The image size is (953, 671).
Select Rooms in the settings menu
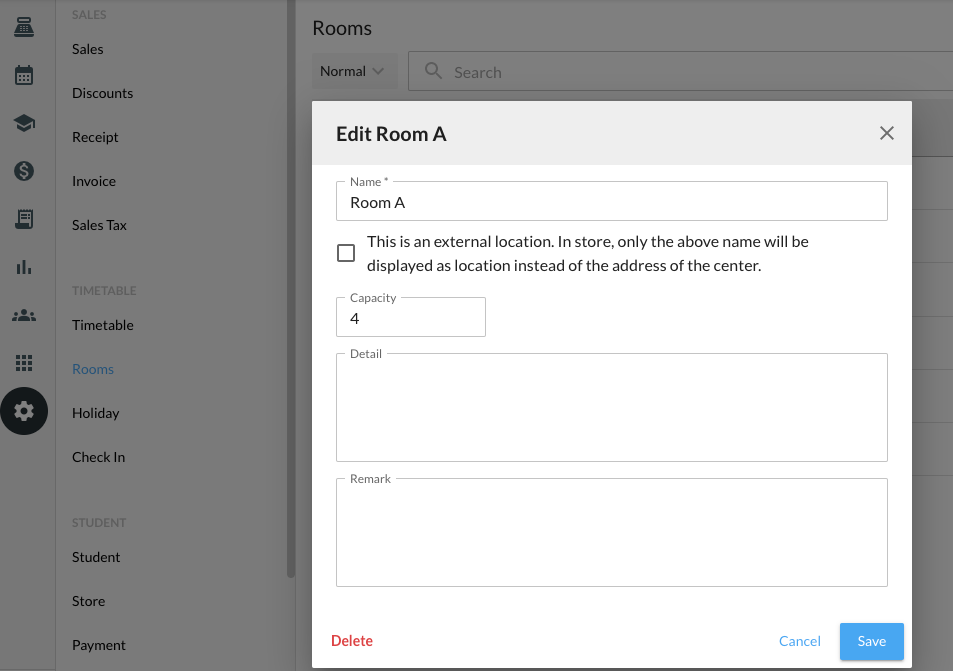click(93, 369)
